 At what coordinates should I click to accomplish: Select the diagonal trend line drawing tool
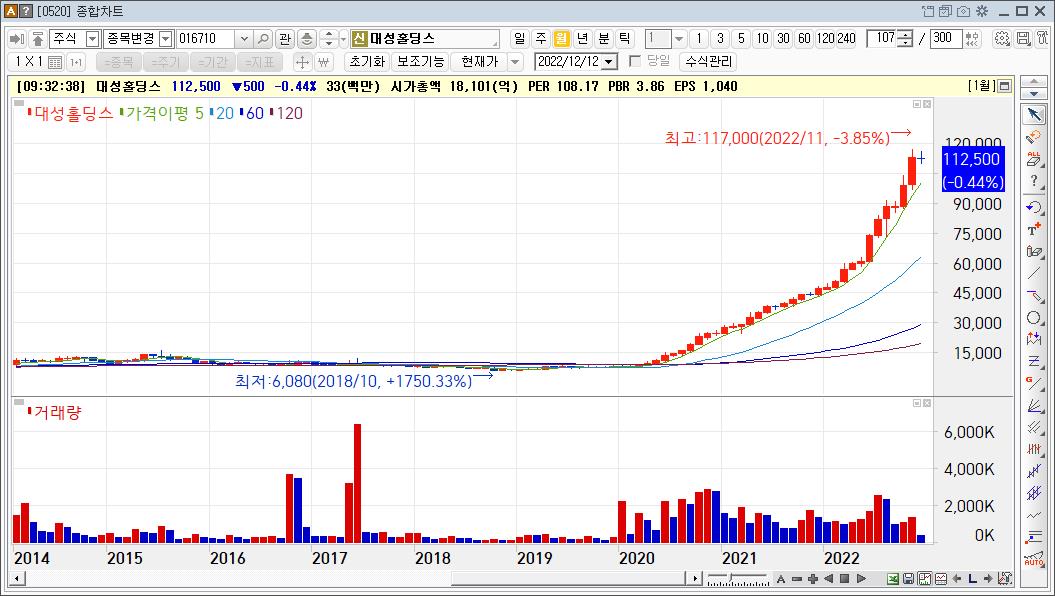(x=1034, y=274)
